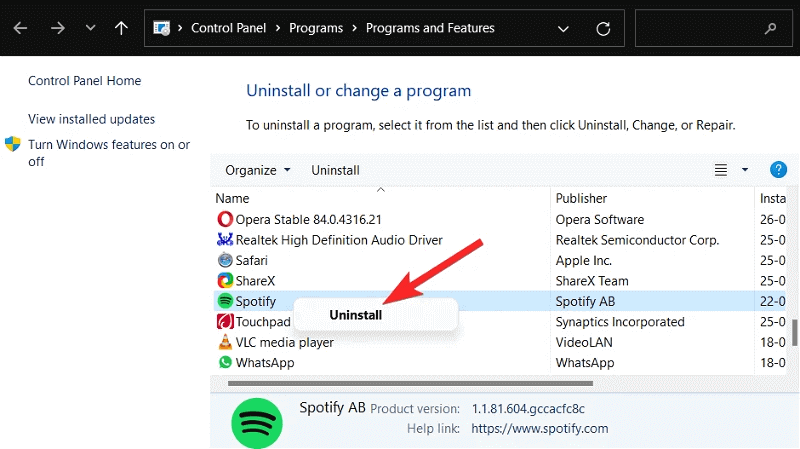
Task: Click the Opera Stable program icon
Action: click(225, 219)
